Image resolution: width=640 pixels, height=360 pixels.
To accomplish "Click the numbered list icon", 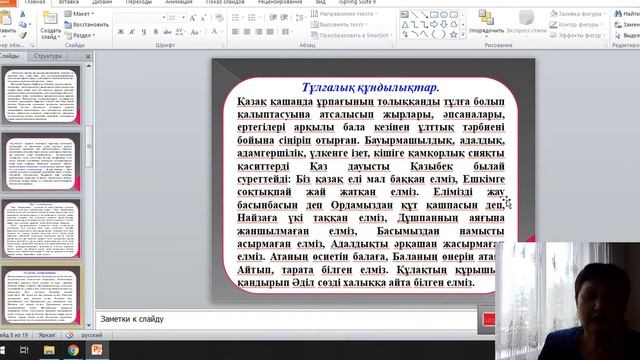I will pos(252,18).
